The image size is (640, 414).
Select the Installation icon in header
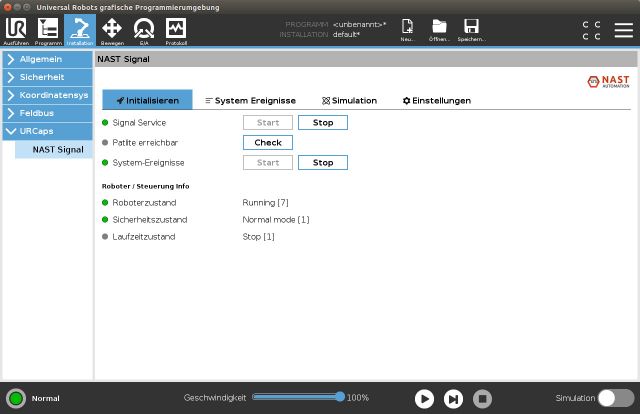[79, 30]
